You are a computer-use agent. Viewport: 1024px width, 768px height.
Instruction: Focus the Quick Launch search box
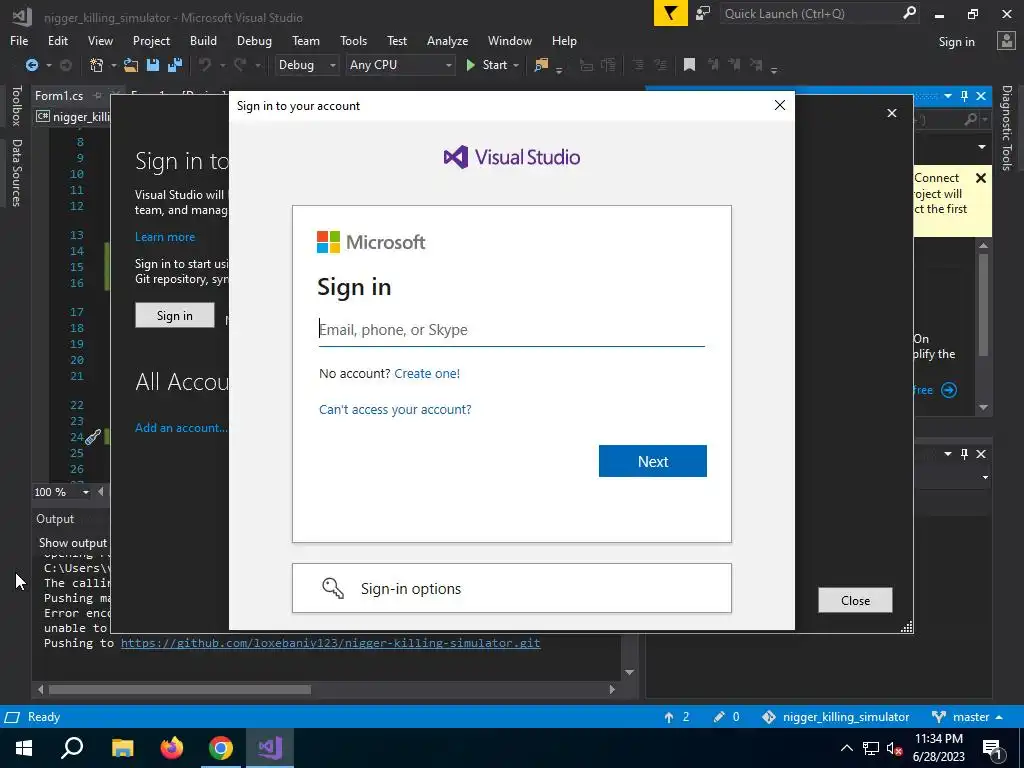[811, 14]
